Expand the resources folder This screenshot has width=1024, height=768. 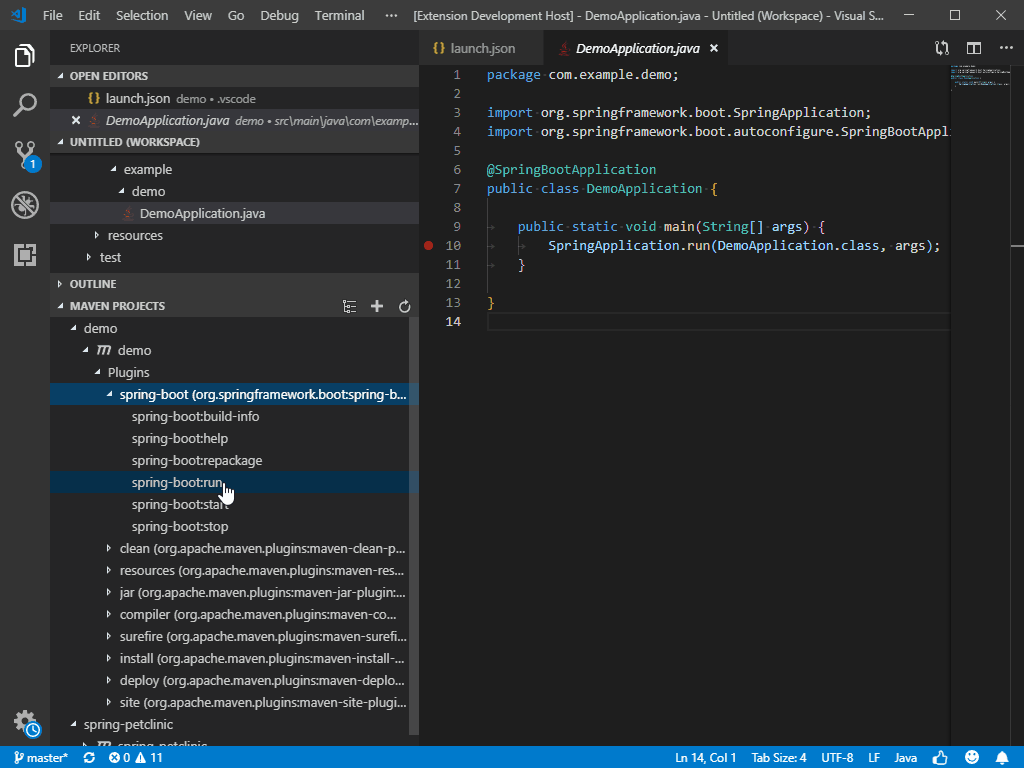[97, 235]
